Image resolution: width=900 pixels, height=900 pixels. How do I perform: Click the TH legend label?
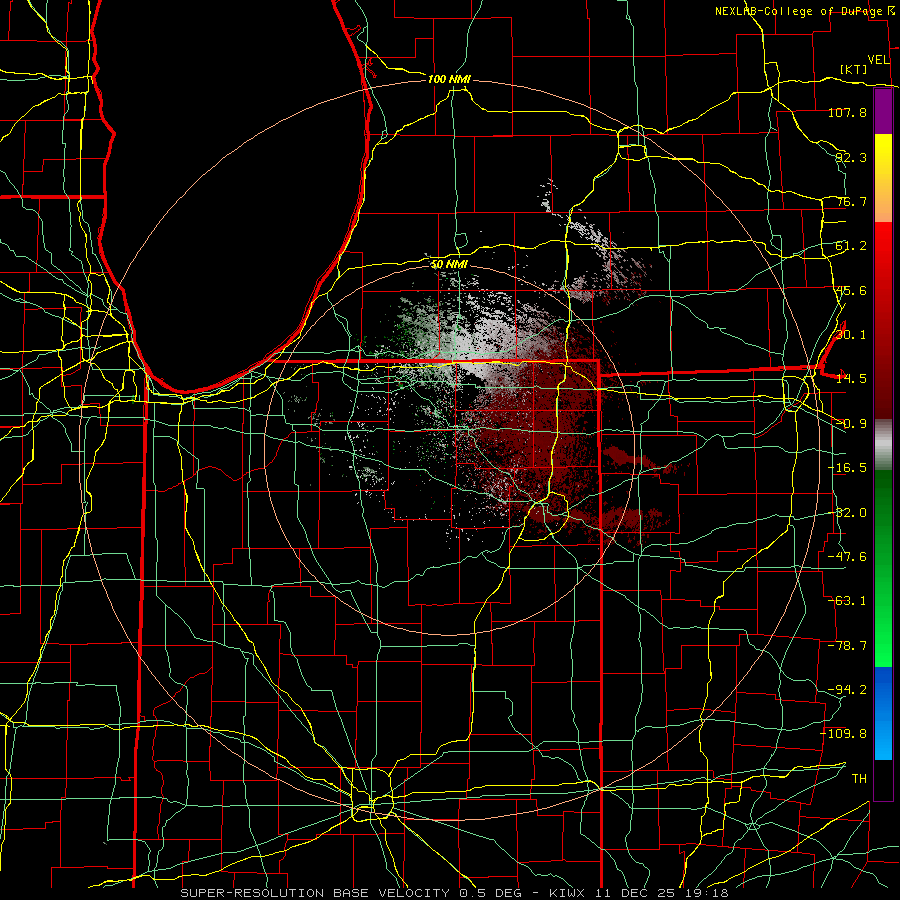[859, 779]
